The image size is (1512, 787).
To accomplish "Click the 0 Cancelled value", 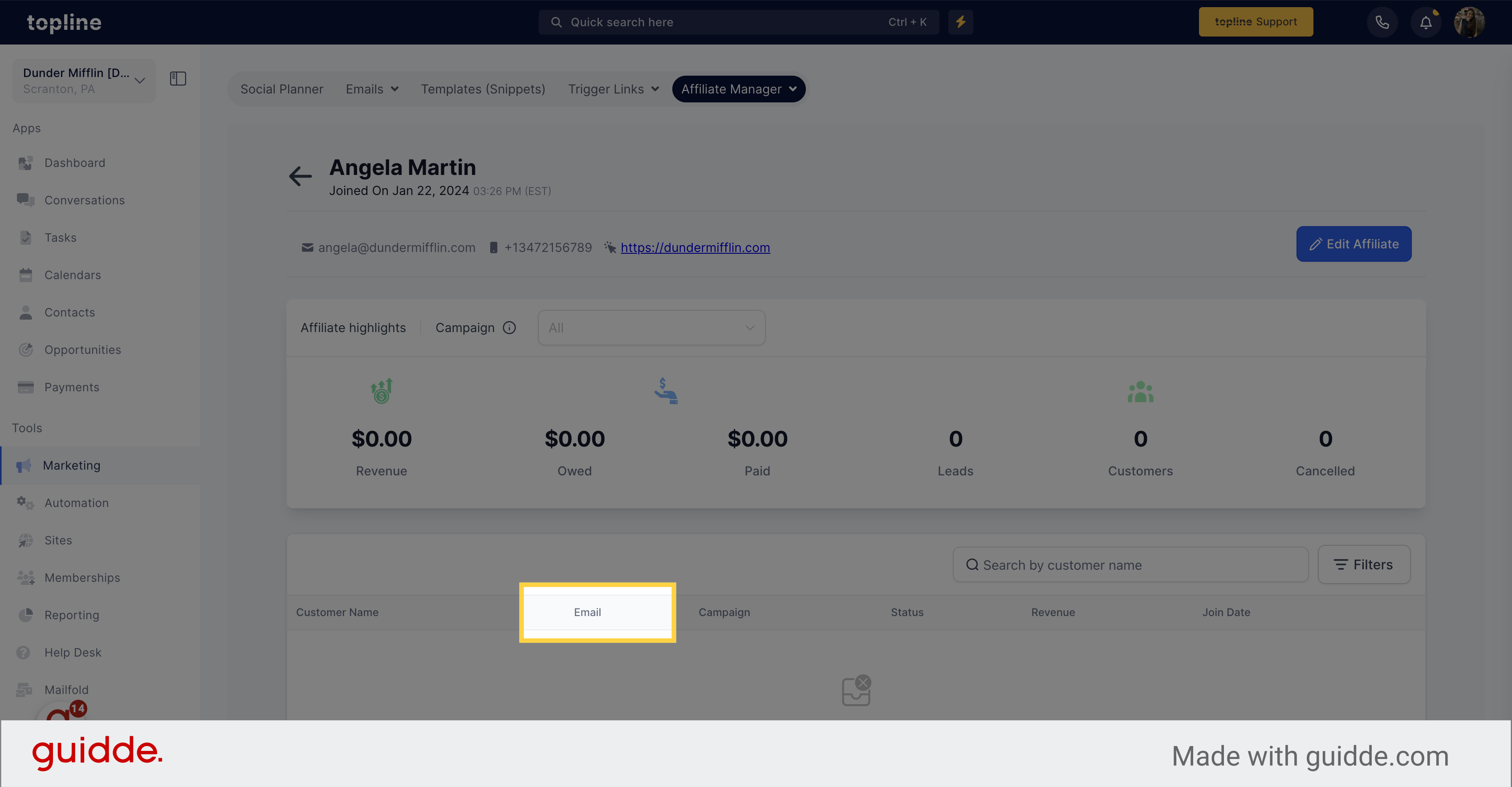I will point(1325,439).
